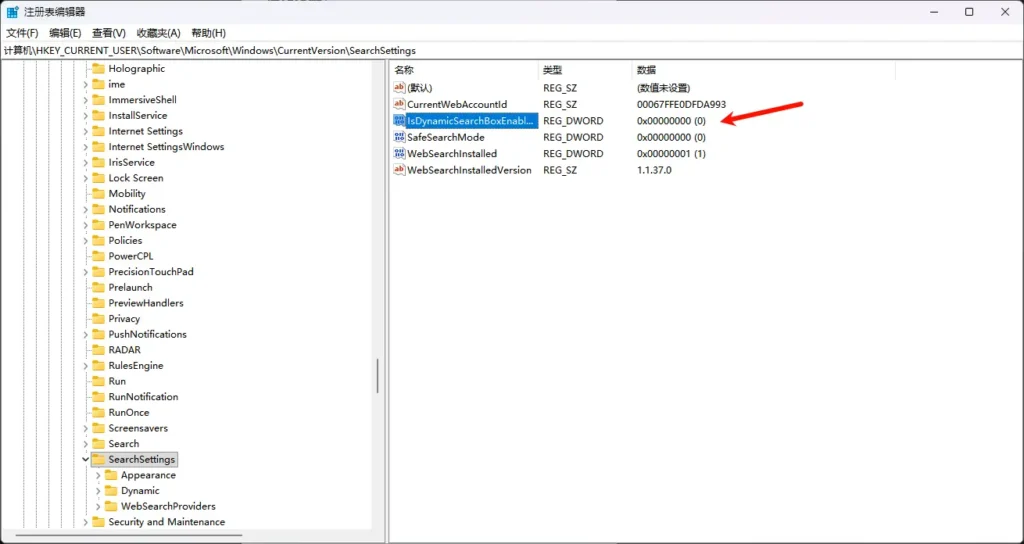Expand the WebSearchProviders subkey
The height and width of the screenshot is (544, 1024).
pyautogui.click(x=98, y=507)
